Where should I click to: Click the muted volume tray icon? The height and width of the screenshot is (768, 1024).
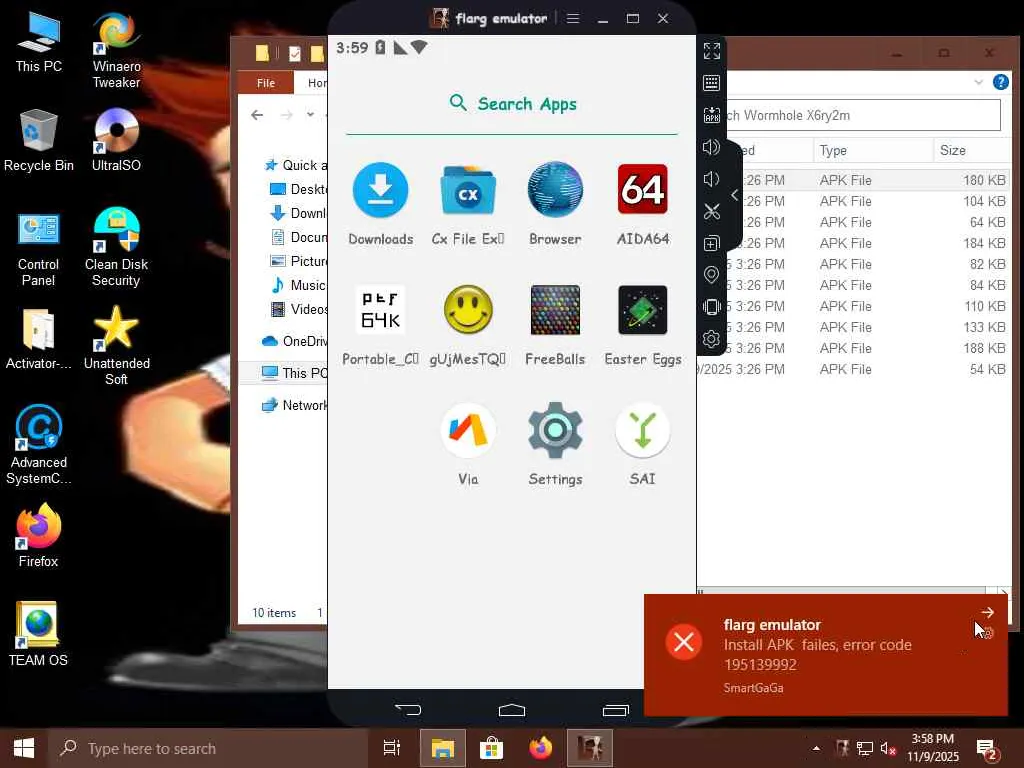[x=888, y=748]
